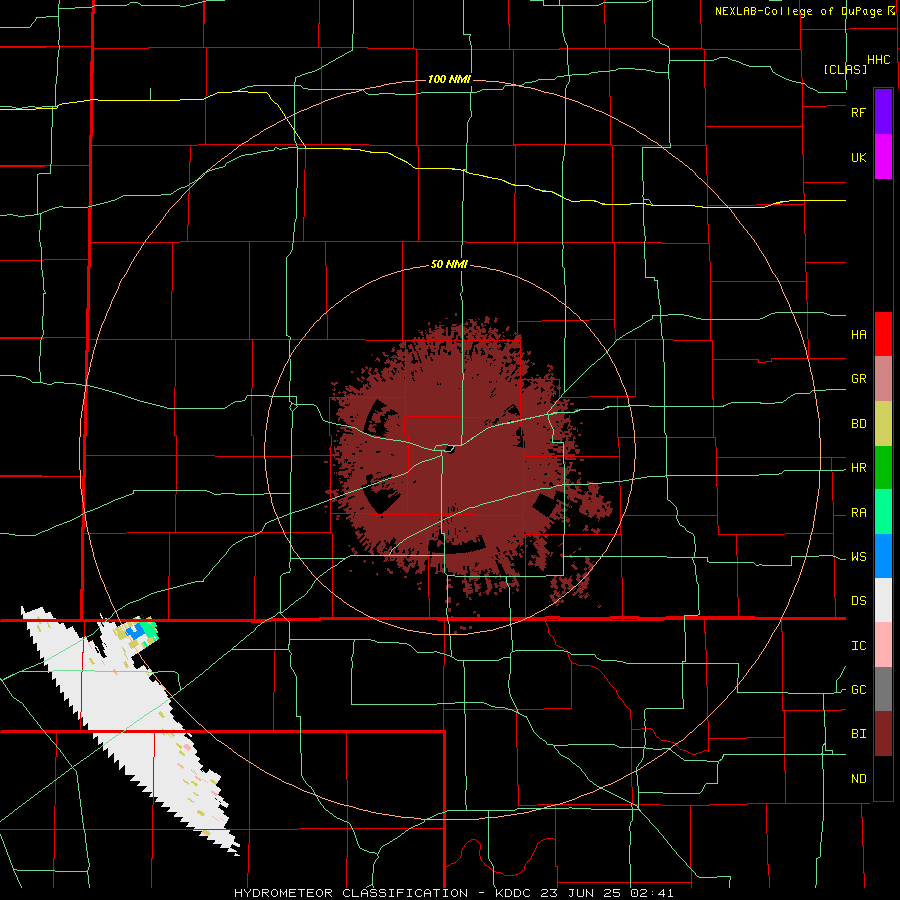The height and width of the screenshot is (900, 900).
Task: Click the HA red legend swatch
Action: (883, 334)
